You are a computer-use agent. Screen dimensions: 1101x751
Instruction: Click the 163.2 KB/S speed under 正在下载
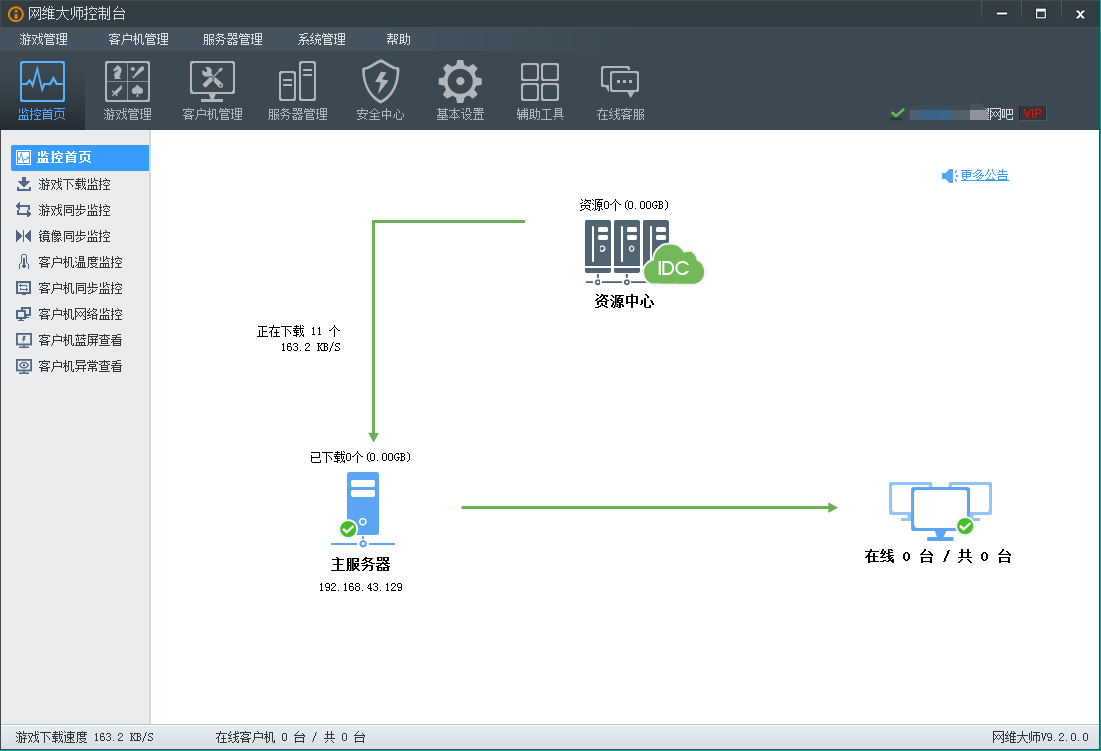coord(310,347)
